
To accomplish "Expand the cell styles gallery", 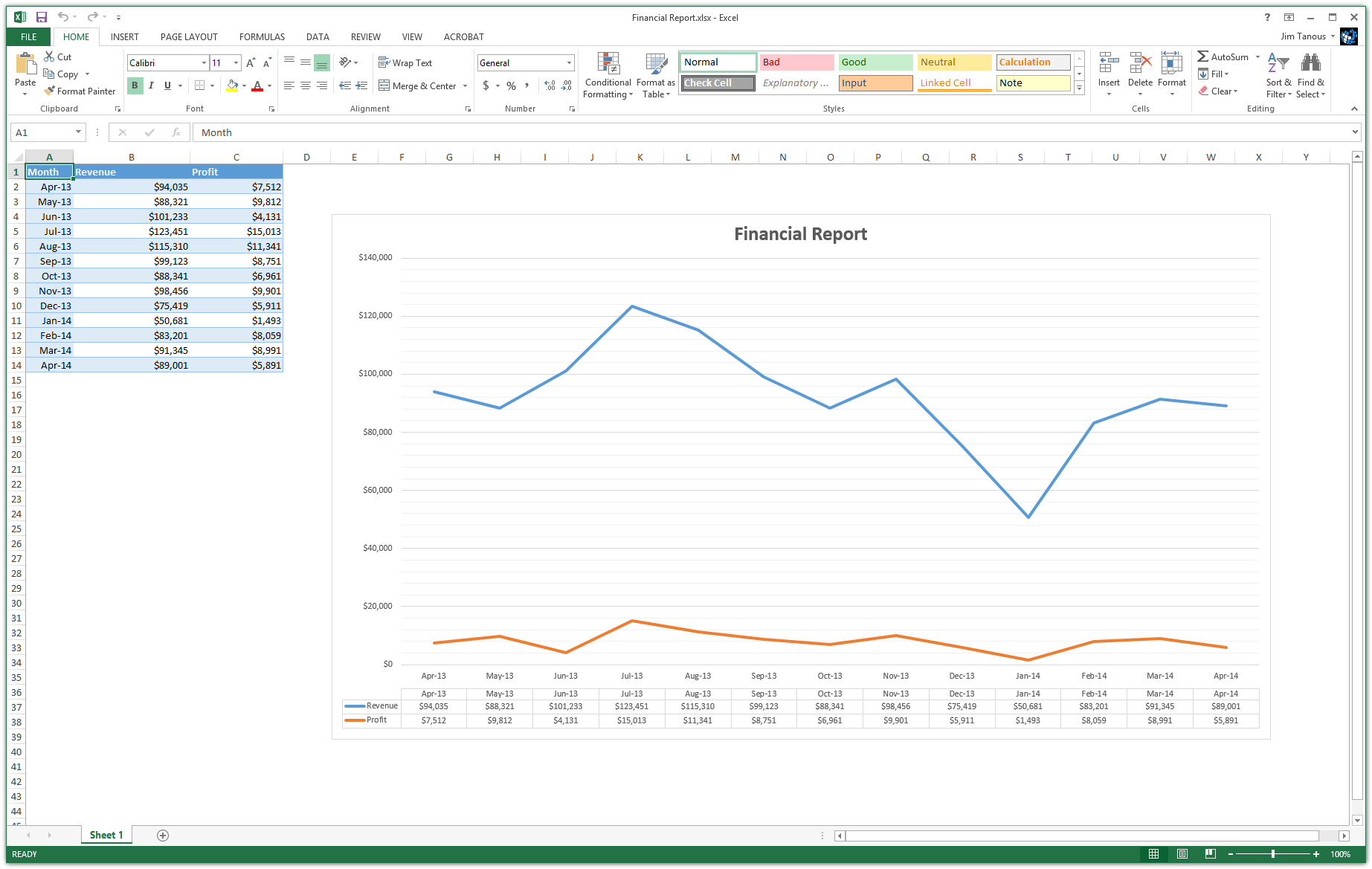I will (1079, 88).
